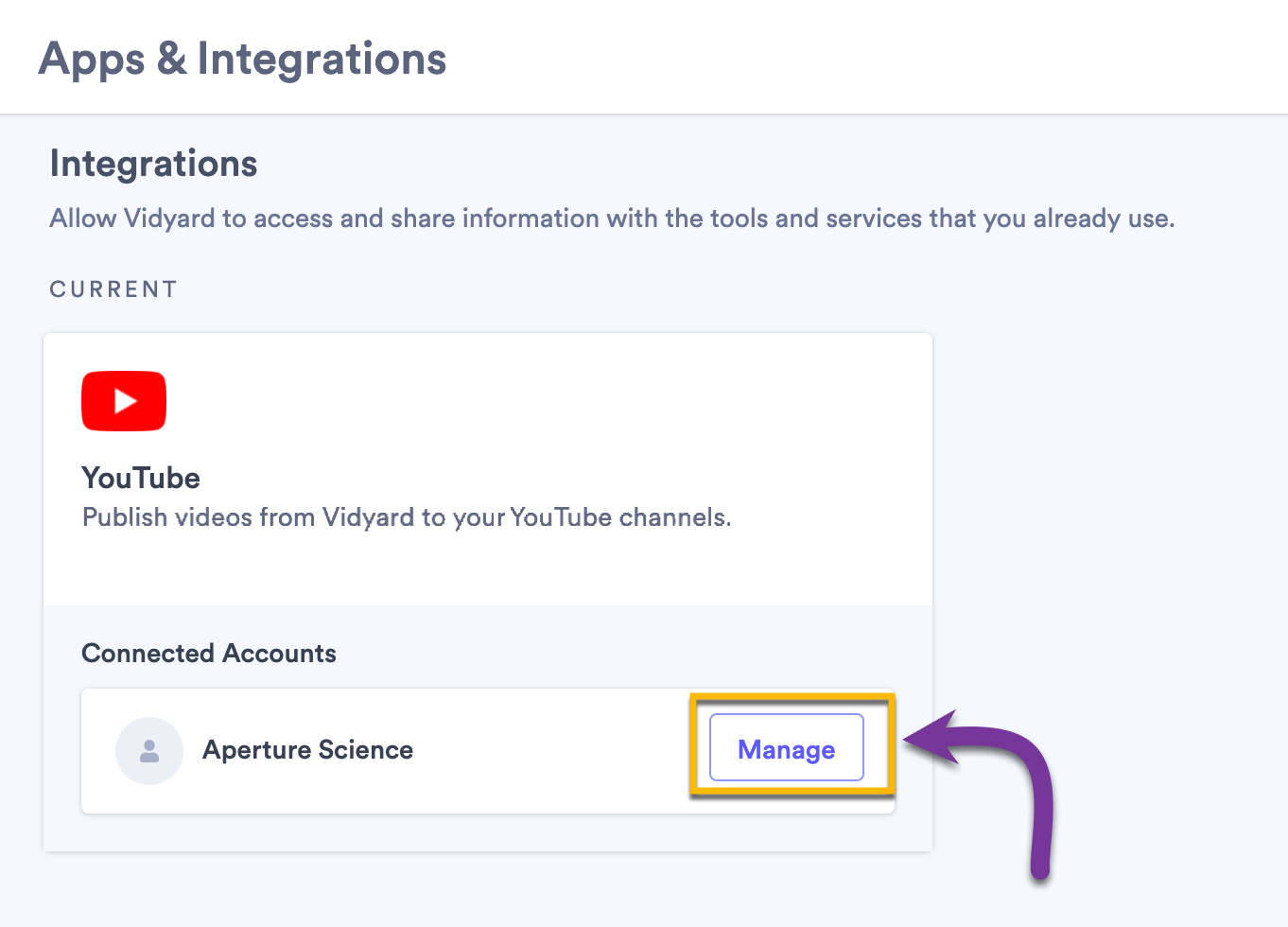Click the YouTube integration title

pyautogui.click(x=141, y=478)
